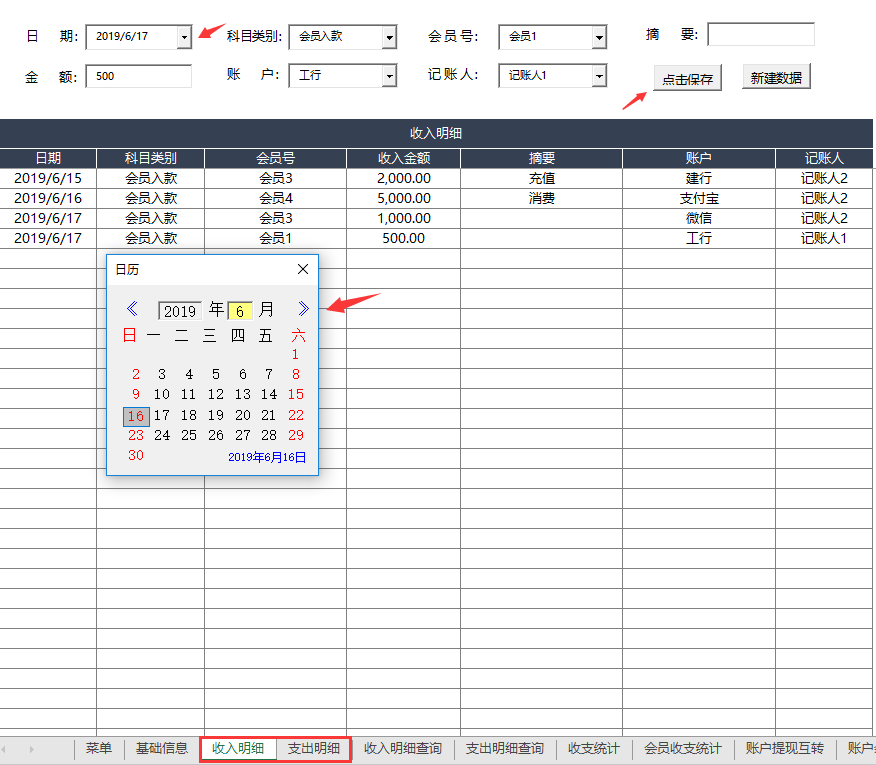Click the 微信 account cell
The height and width of the screenshot is (765, 876).
pyautogui.click(x=699, y=218)
